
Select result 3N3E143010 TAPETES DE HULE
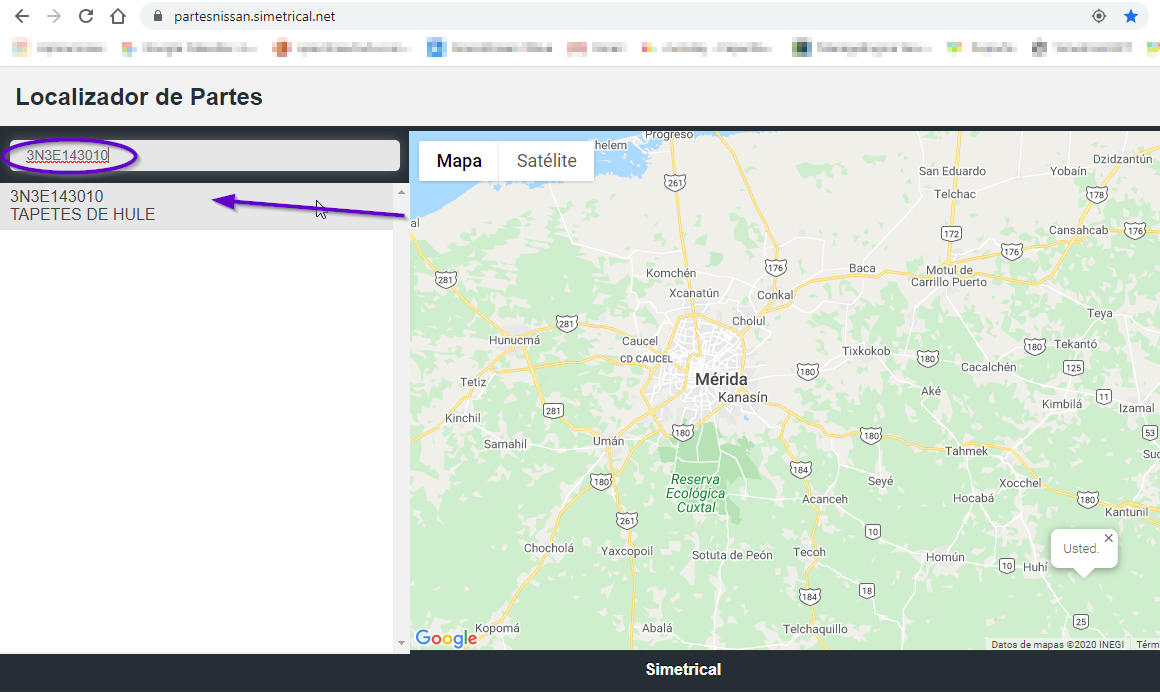(196, 206)
